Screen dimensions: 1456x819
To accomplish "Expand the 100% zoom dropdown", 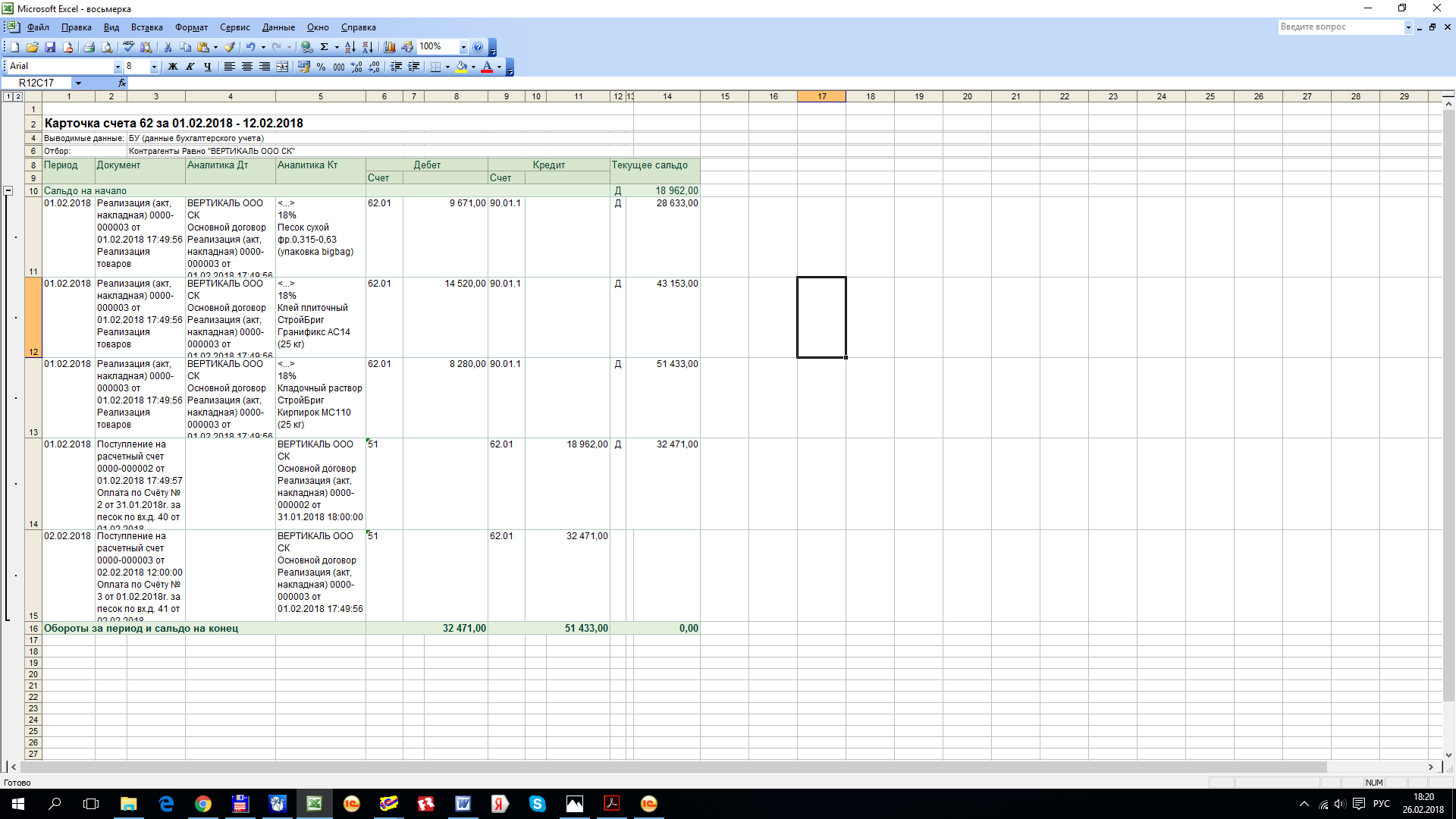I will pos(463,47).
